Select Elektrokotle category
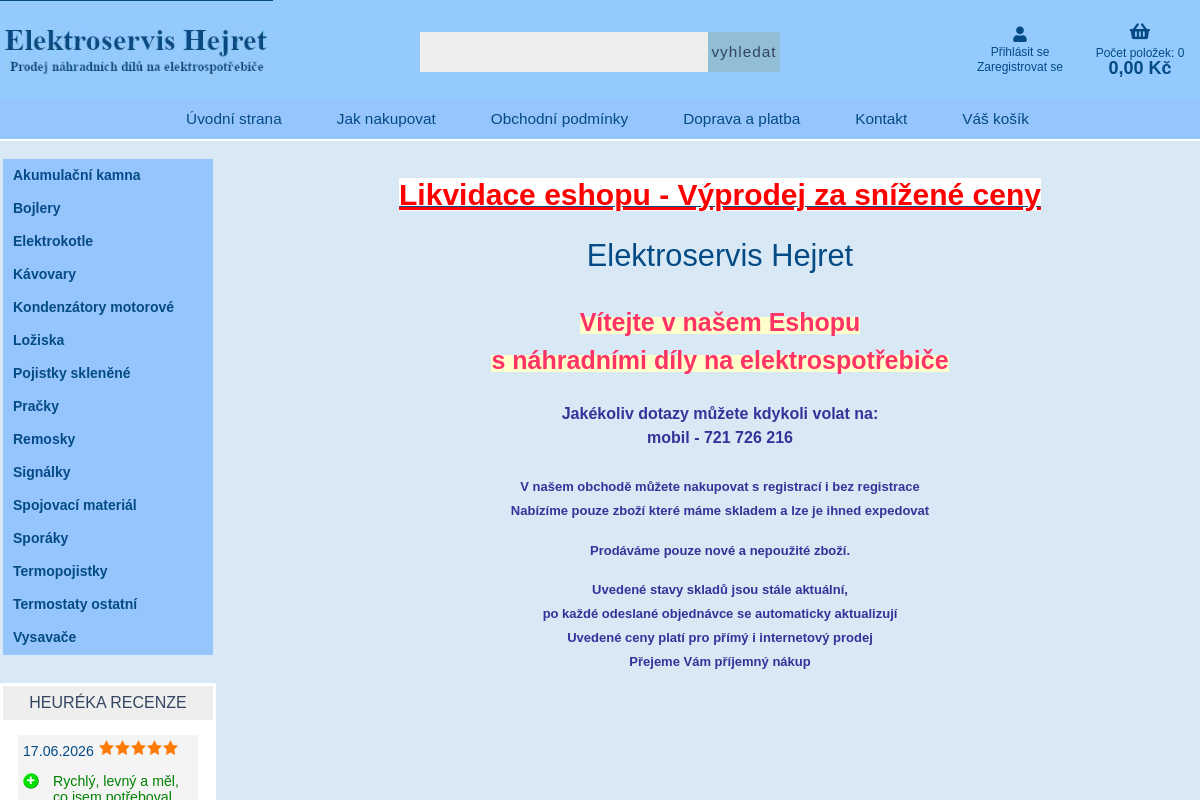 (108, 241)
